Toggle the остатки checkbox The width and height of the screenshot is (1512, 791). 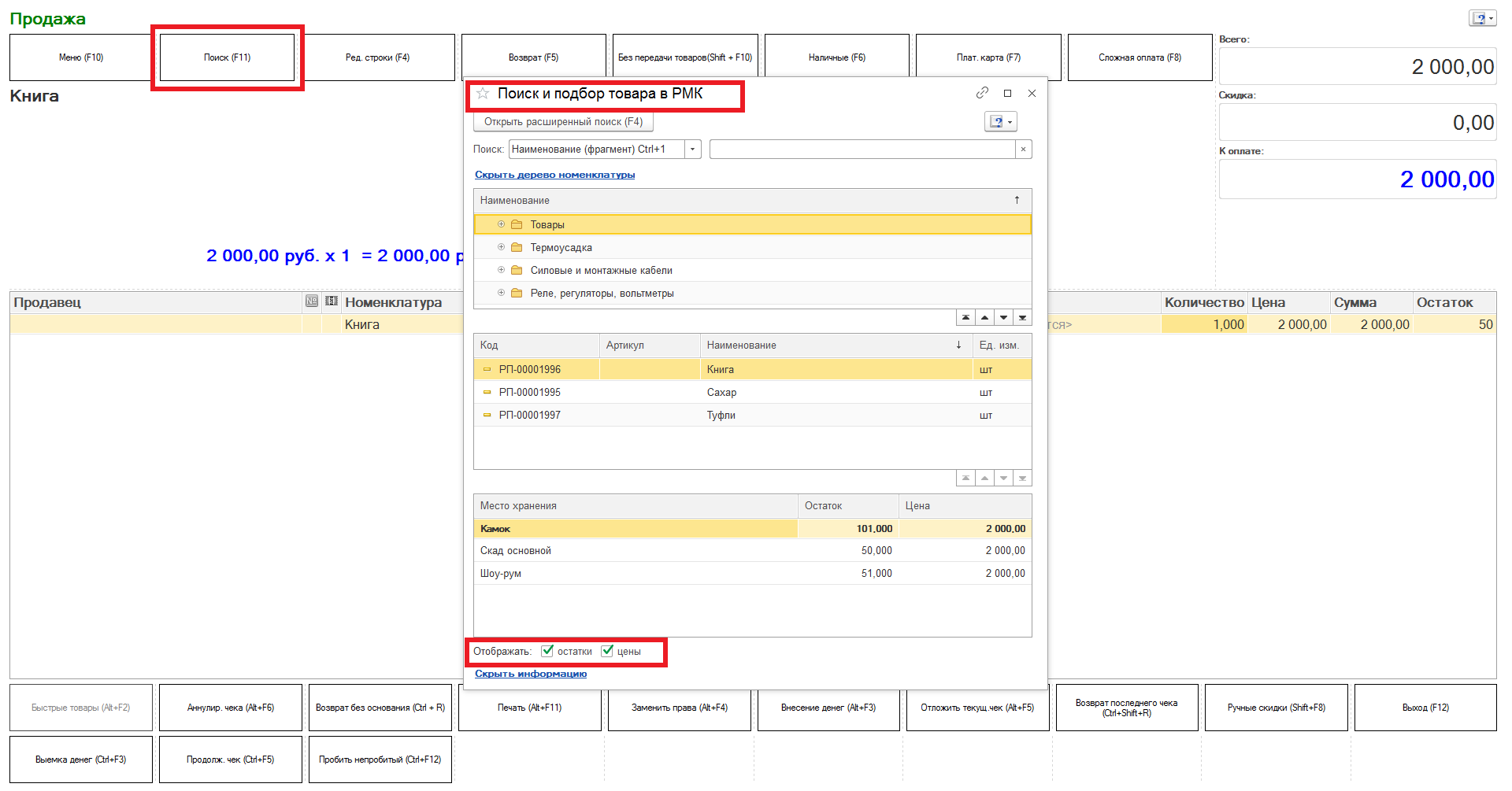click(547, 651)
